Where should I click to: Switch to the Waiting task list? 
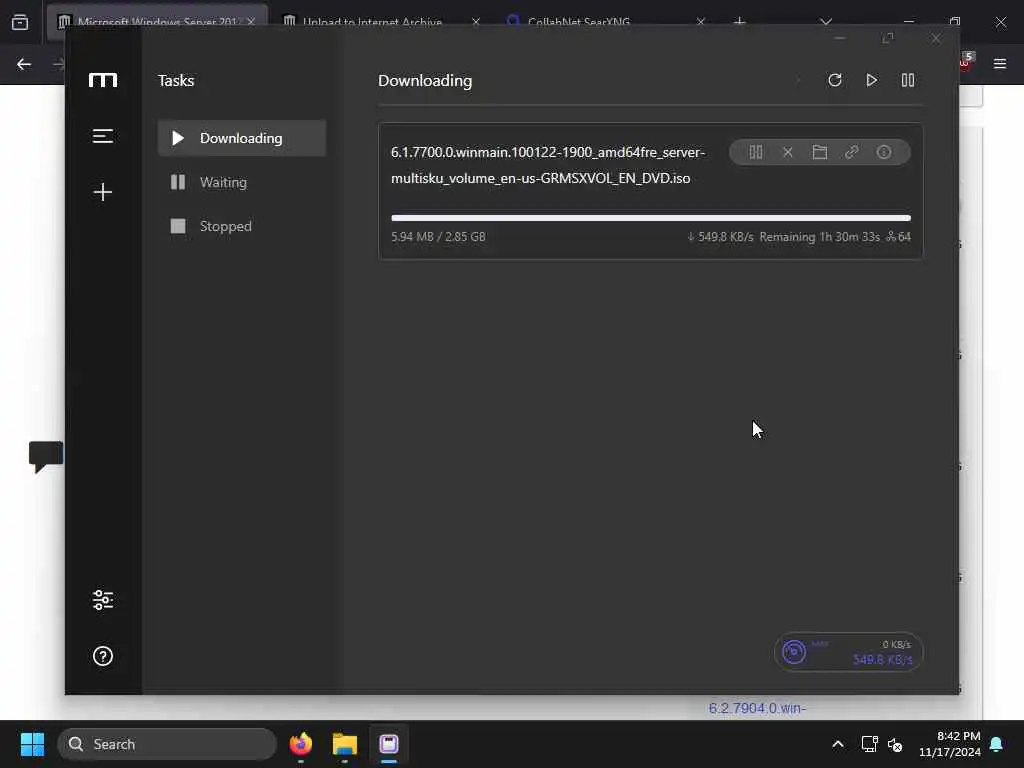[242, 182]
